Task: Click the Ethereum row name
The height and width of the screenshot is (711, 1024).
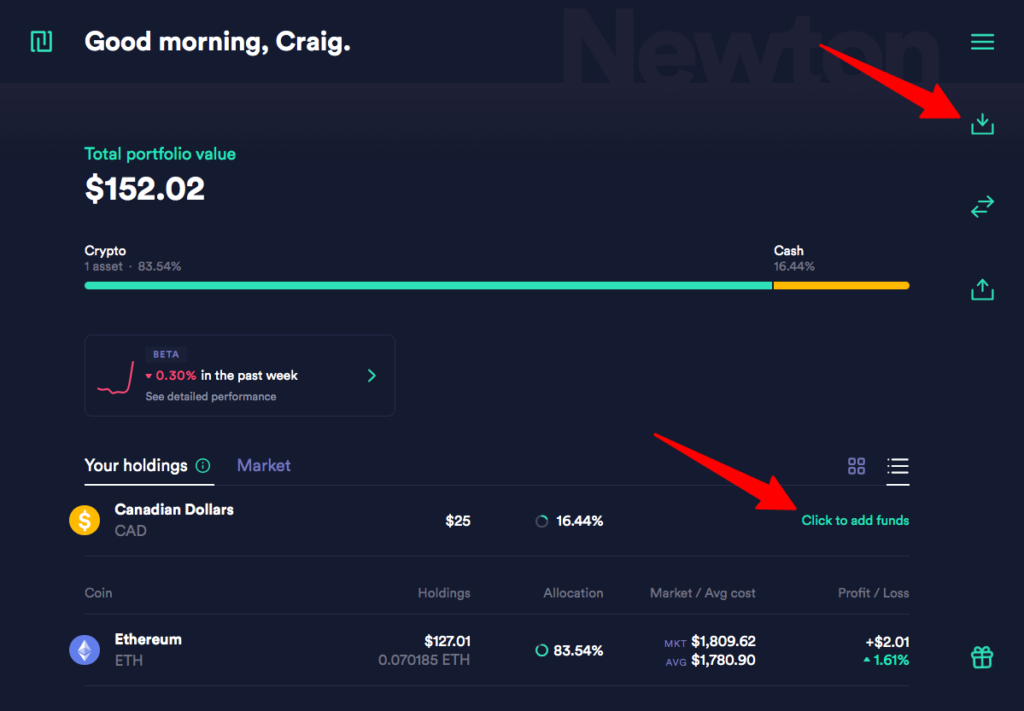Action: click(x=148, y=639)
